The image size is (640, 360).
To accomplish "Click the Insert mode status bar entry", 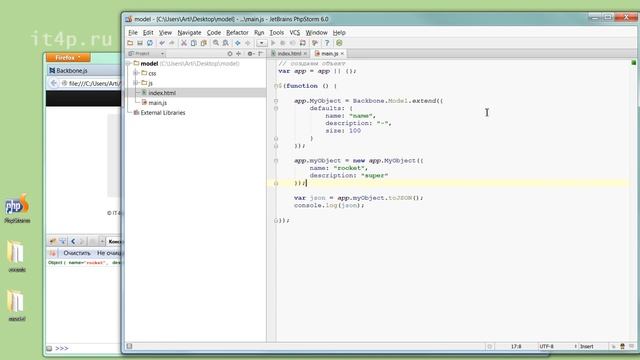I will point(587,347).
